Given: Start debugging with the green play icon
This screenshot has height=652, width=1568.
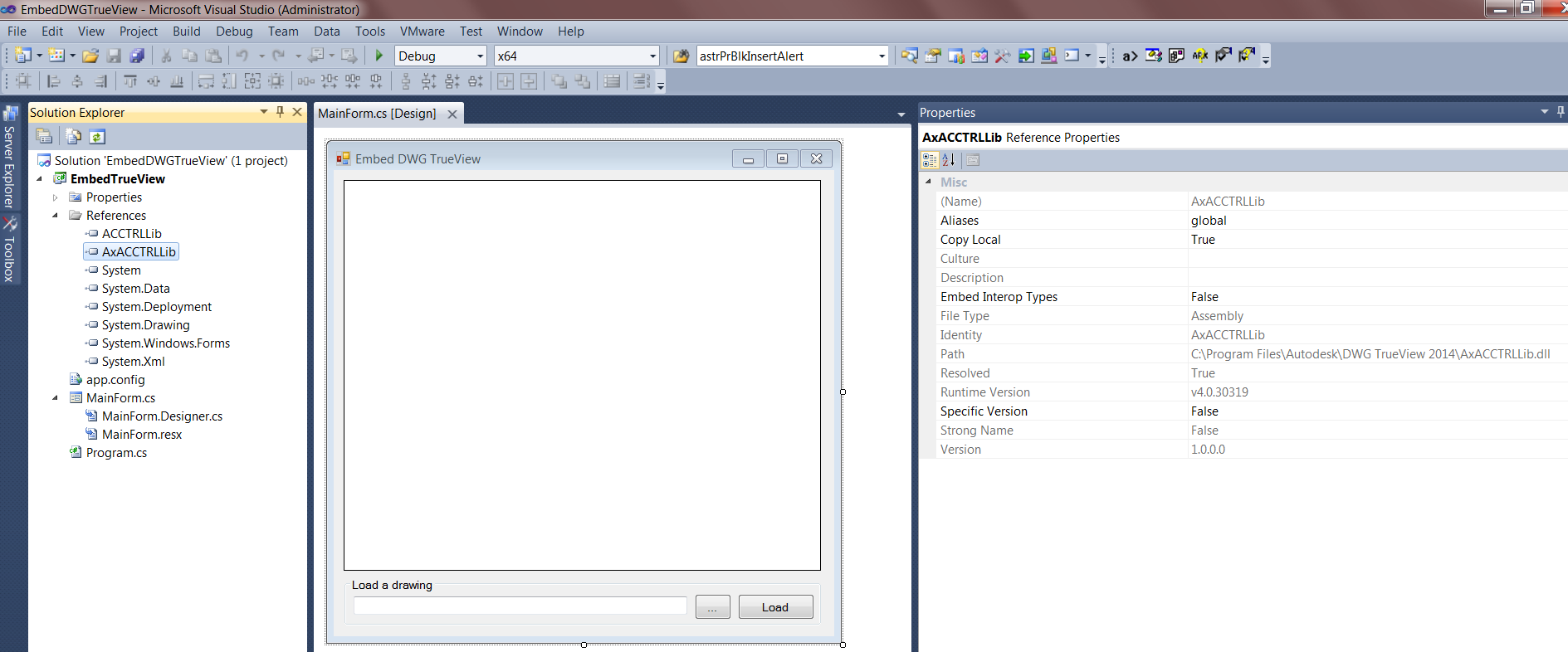Looking at the screenshot, I should (379, 56).
